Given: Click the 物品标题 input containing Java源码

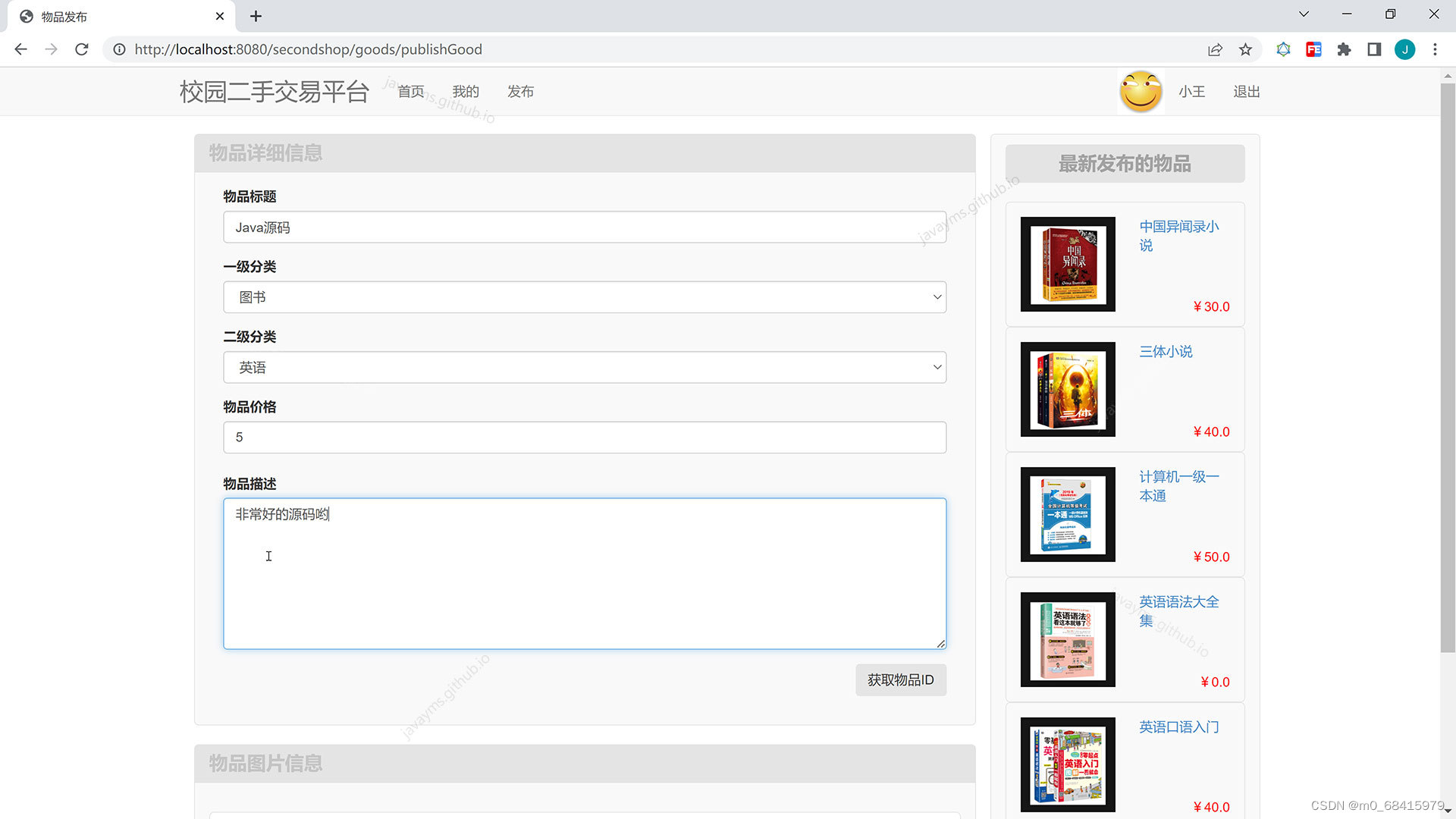Looking at the screenshot, I should tap(585, 227).
